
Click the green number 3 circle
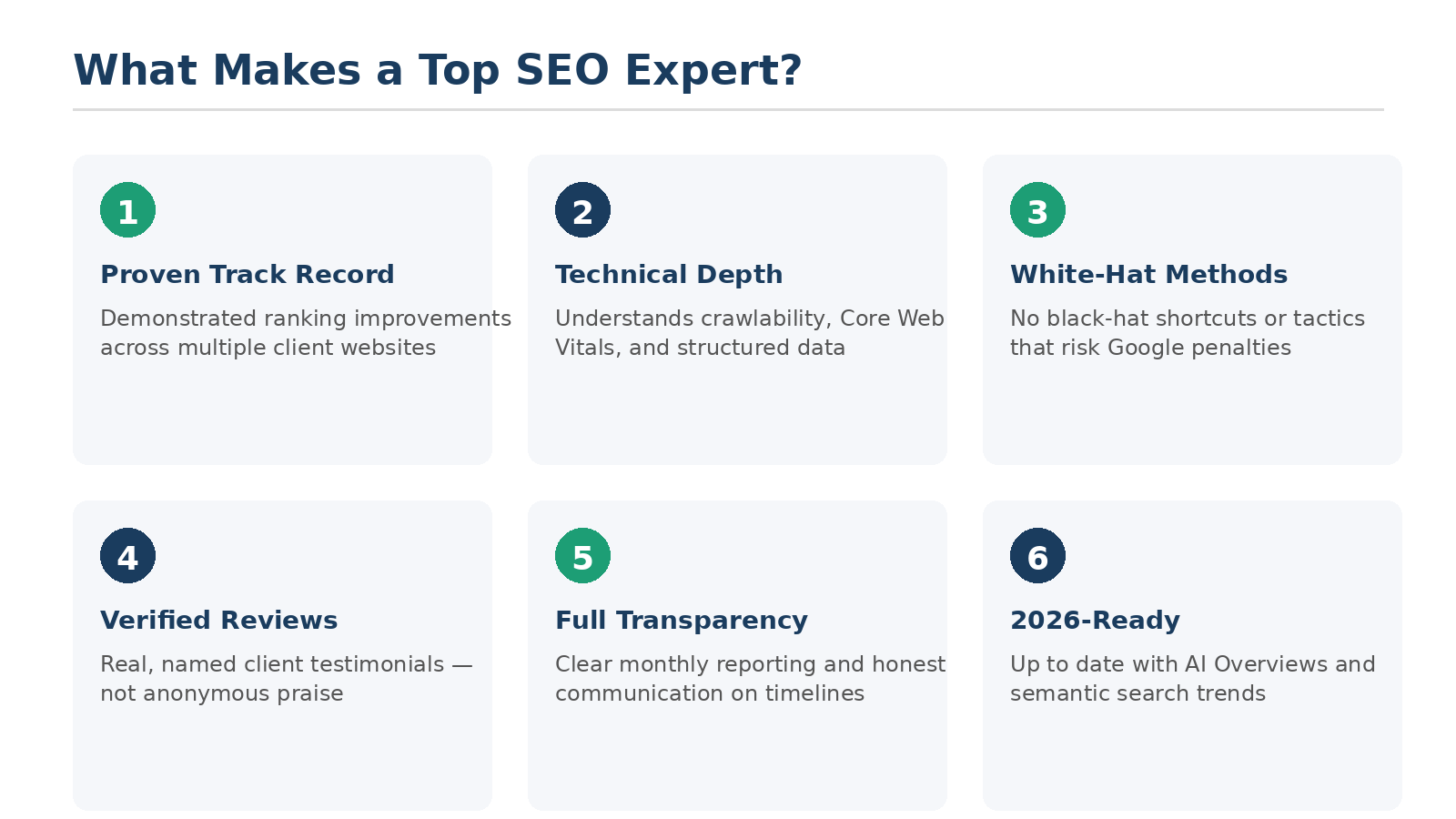tap(1037, 210)
